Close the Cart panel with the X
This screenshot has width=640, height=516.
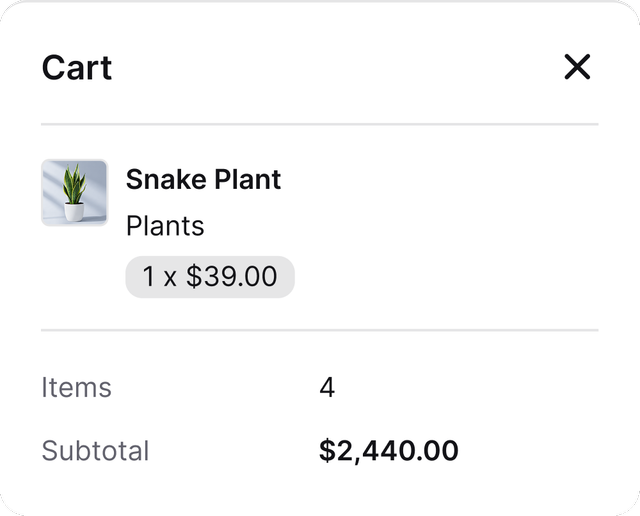(577, 67)
